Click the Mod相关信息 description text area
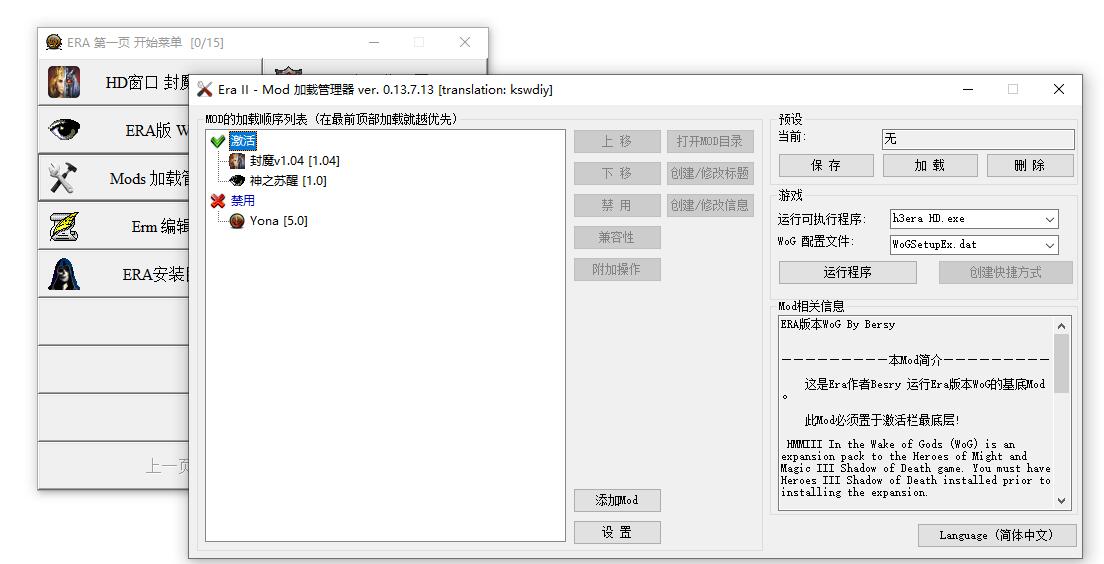 915,413
